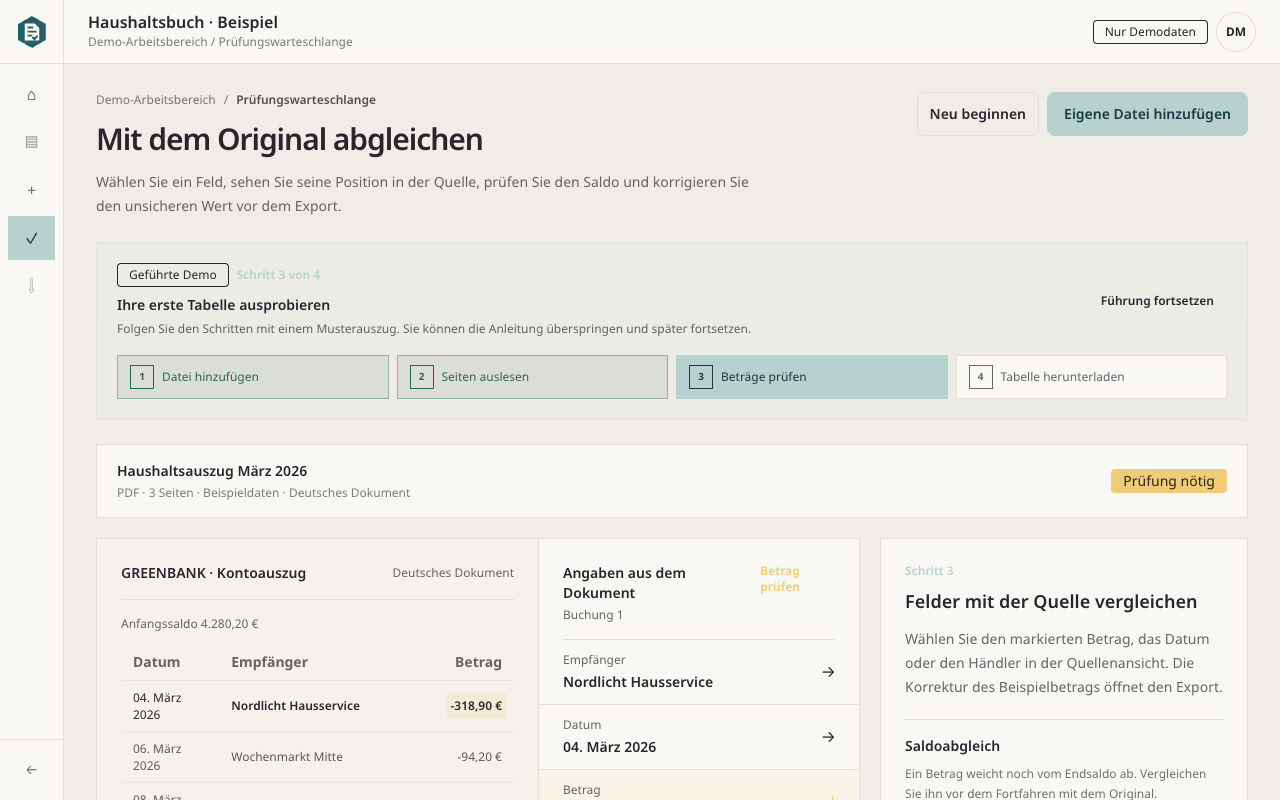Open the table list icon in sidebar
Image resolution: width=1280 pixels, height=800 pixels.
click(31, 142)
